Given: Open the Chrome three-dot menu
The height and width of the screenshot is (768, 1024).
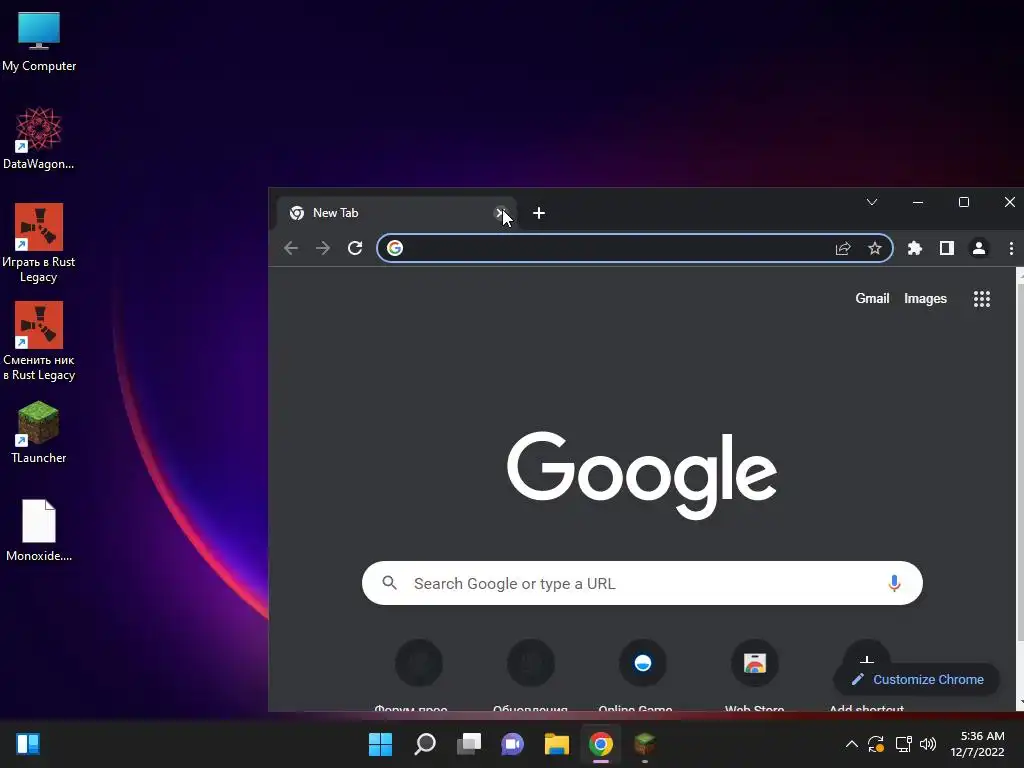Looking at the screenshot, I should (x=1011, y=248).
